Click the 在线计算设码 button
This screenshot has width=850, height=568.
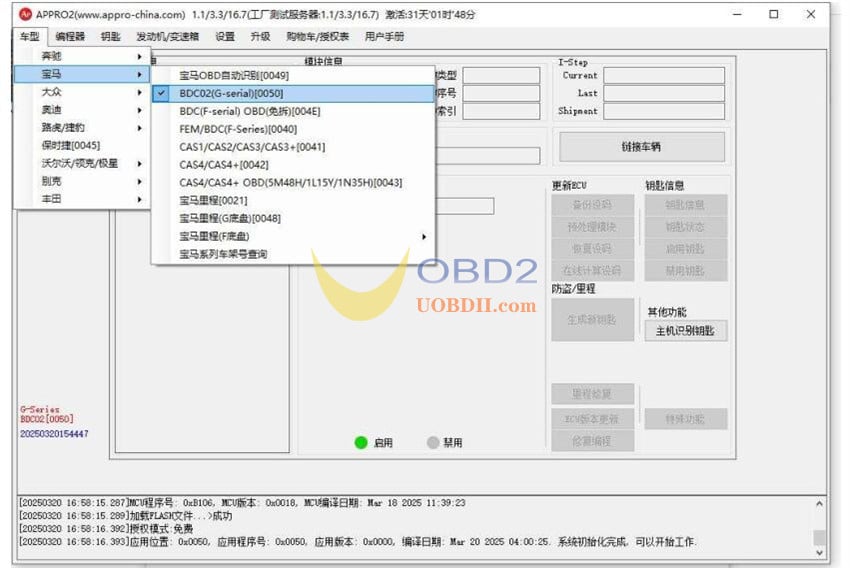pyautogui.click(x=593, y=270)
